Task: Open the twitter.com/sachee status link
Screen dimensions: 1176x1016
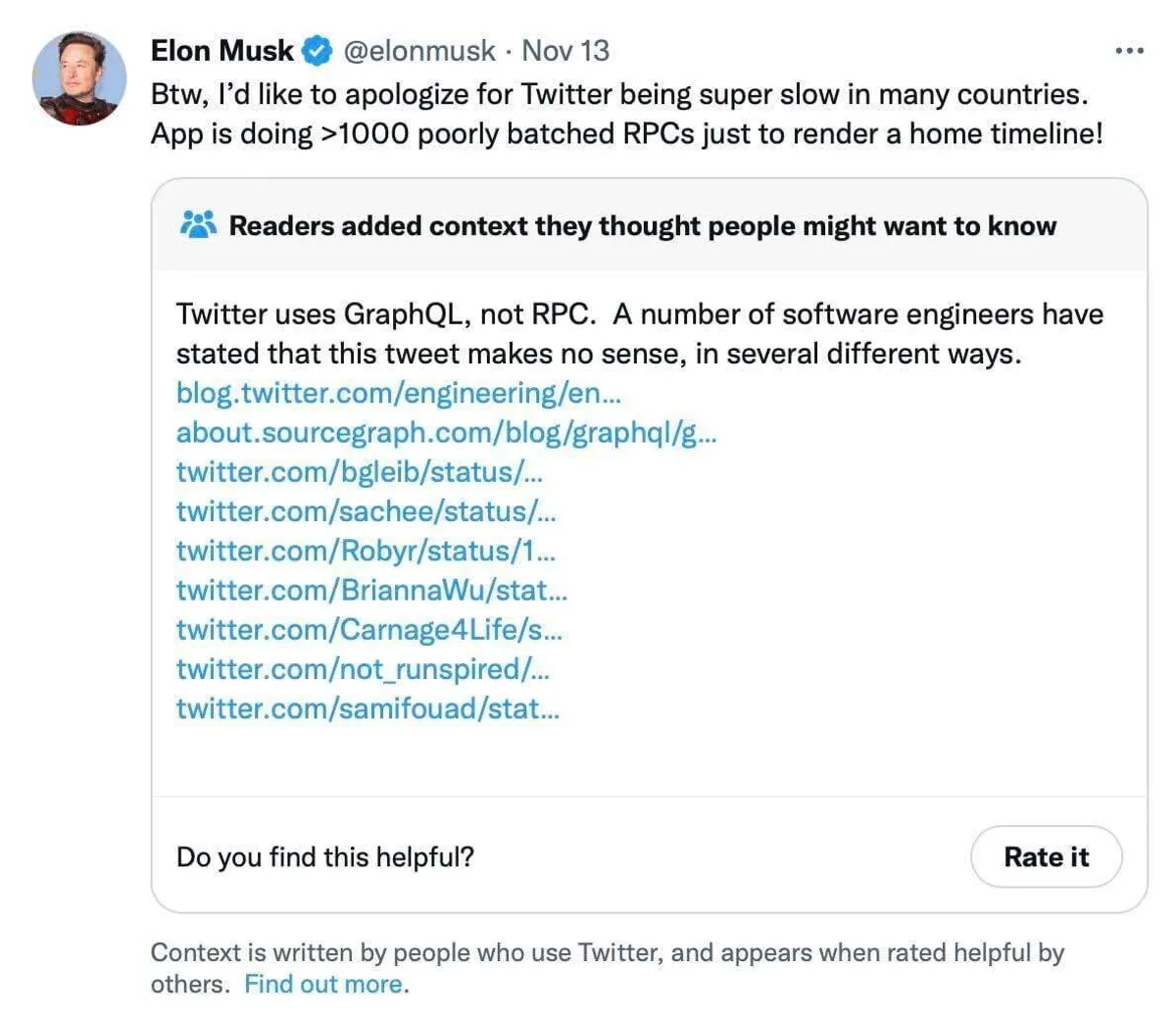Action: coord(366,511)
